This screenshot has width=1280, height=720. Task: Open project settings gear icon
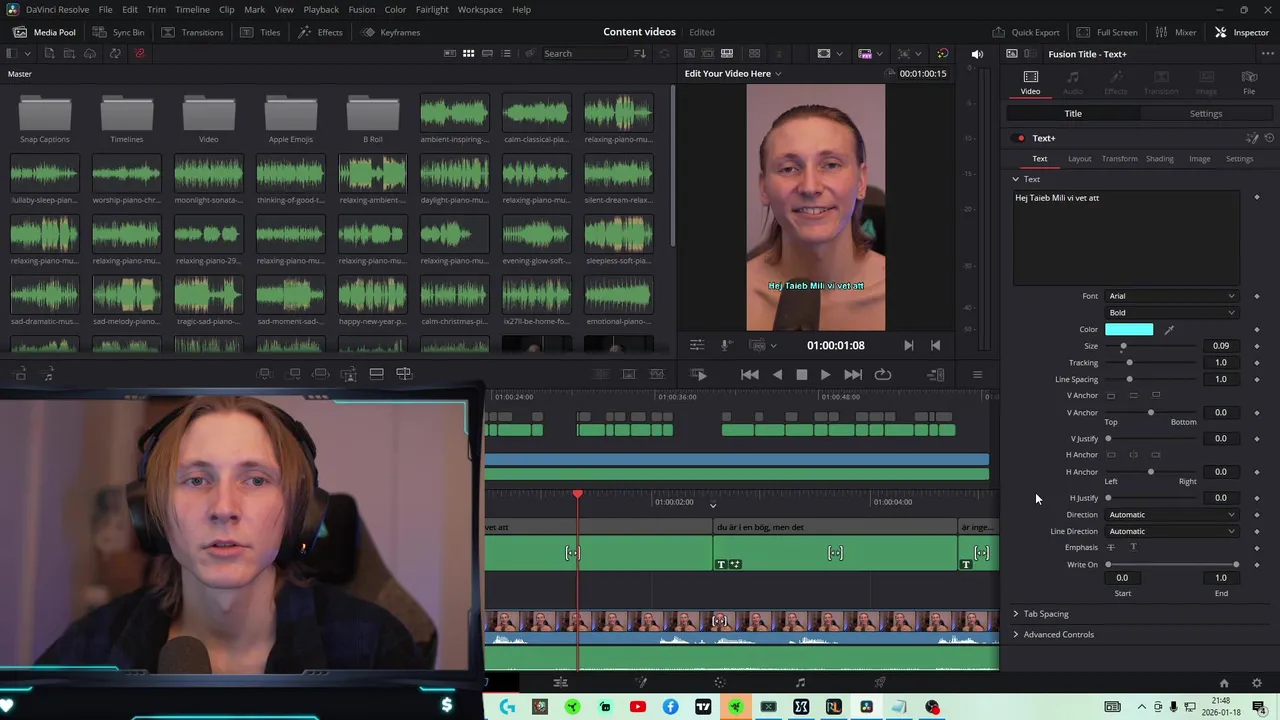1257,683
